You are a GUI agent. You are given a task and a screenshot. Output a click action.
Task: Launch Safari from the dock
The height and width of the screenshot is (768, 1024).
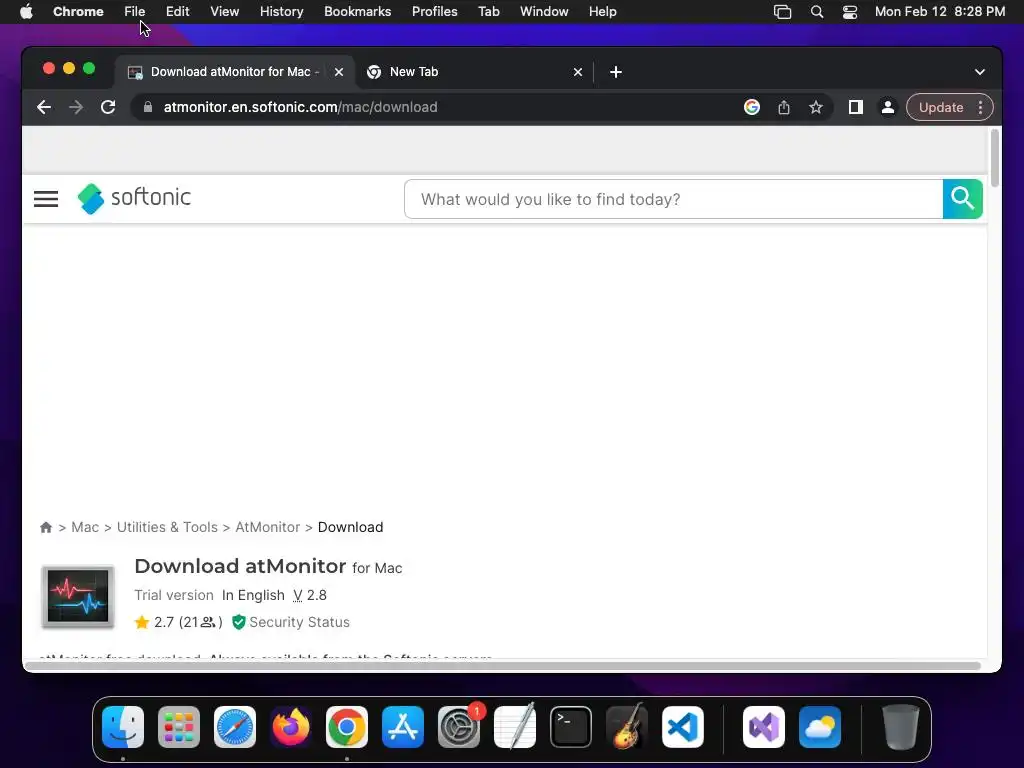[235, 727]
